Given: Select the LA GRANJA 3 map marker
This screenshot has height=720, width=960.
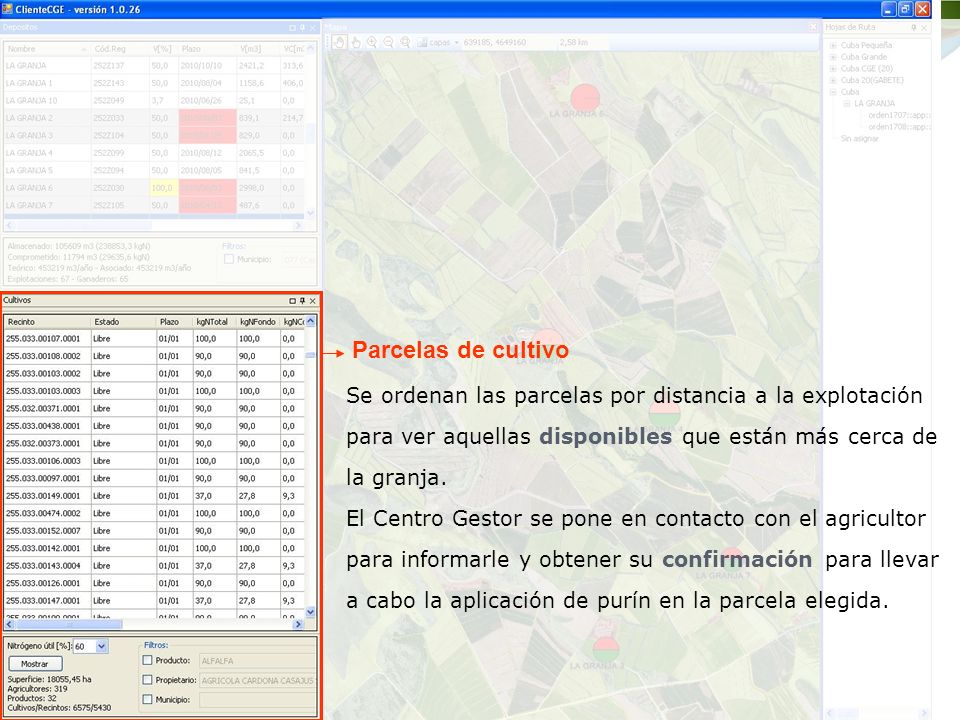Looking at the screenshot, I should coord(606,649).
